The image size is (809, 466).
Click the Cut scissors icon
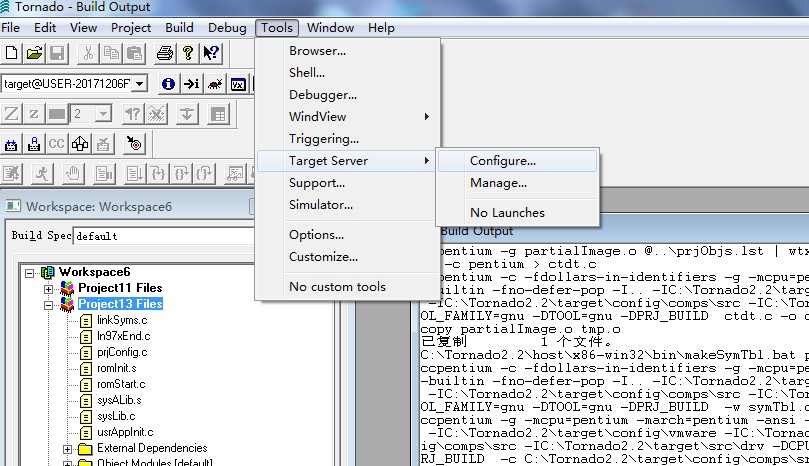pos(88,53)
